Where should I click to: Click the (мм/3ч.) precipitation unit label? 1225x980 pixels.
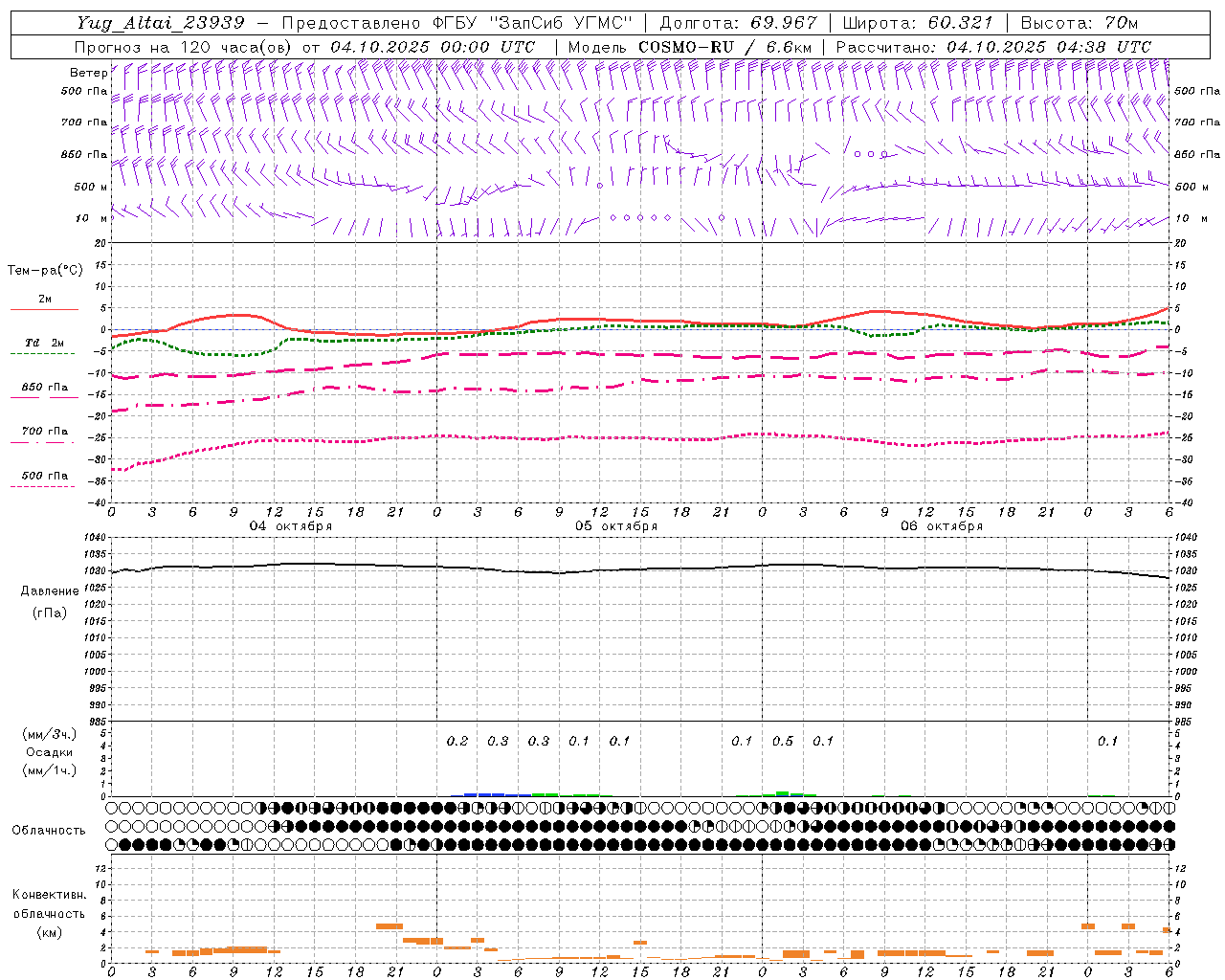coord(50,735)
